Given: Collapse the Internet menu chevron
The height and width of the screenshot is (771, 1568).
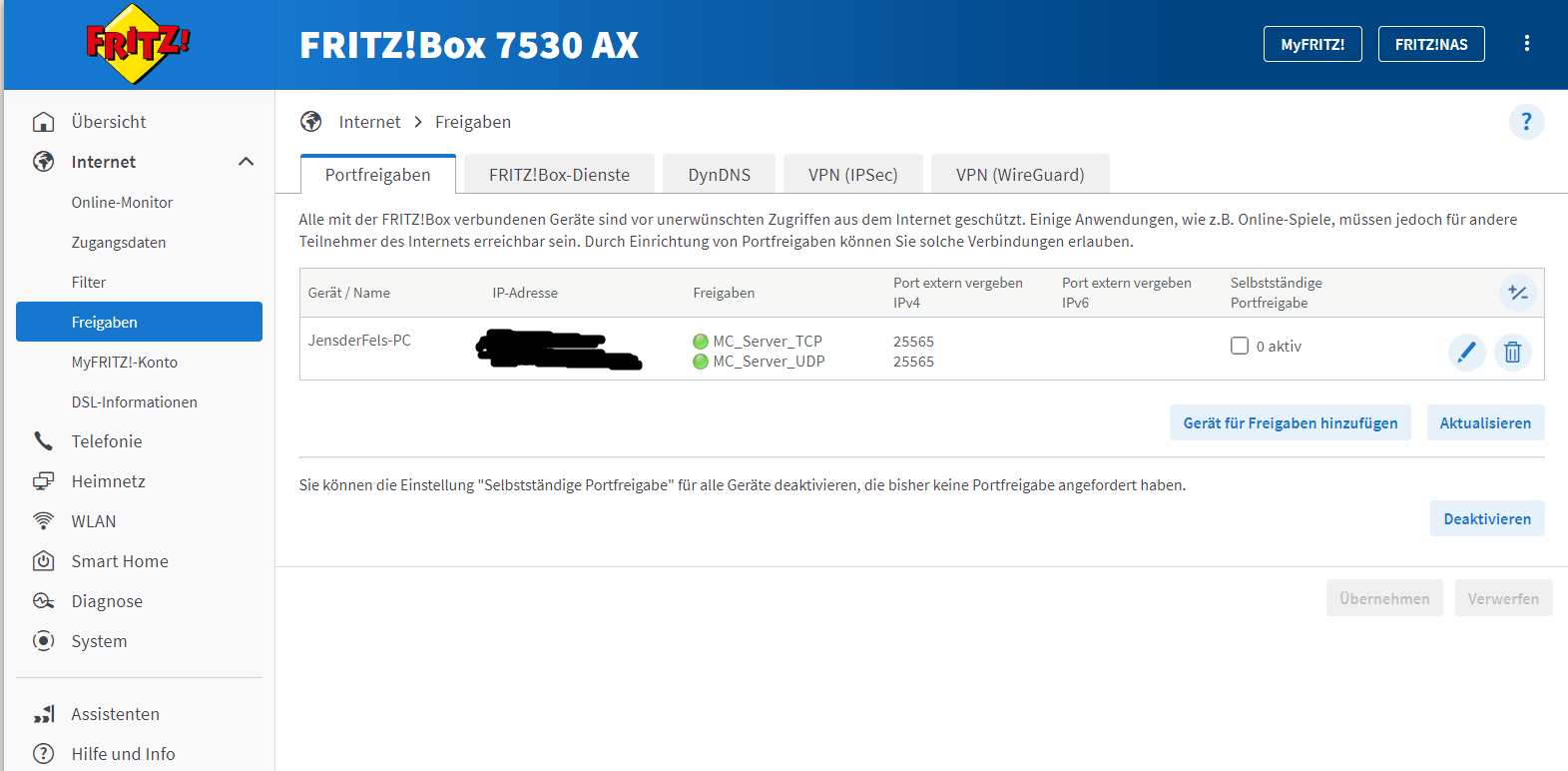Looking at the screenshot, I should click(246, 162).
